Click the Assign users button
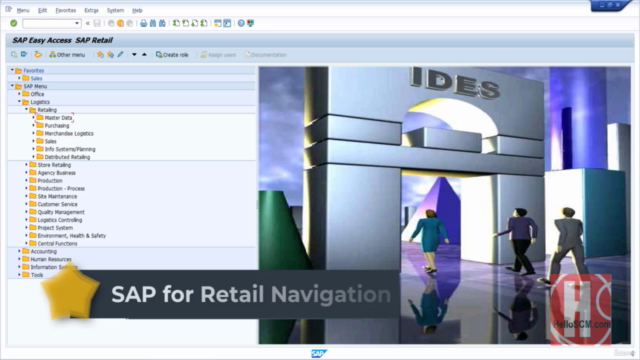 [x=218, y=55]
